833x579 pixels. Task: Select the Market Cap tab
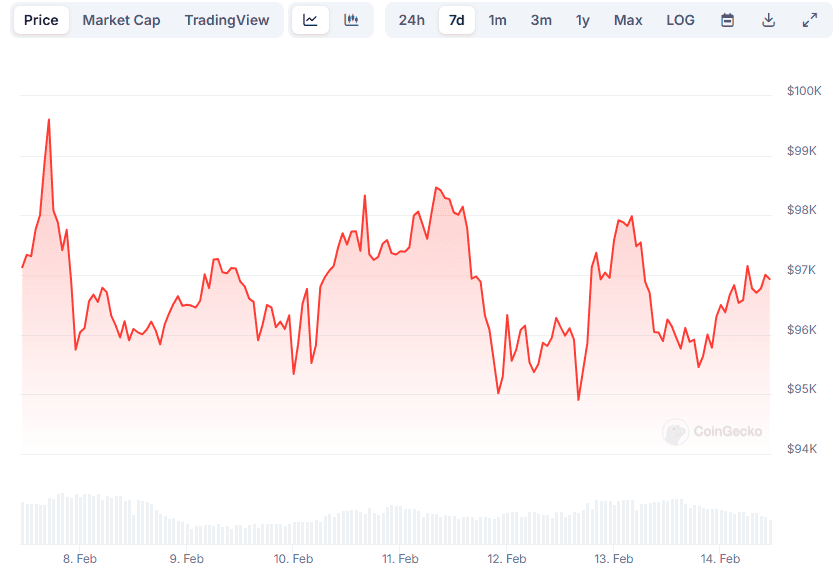121,20
